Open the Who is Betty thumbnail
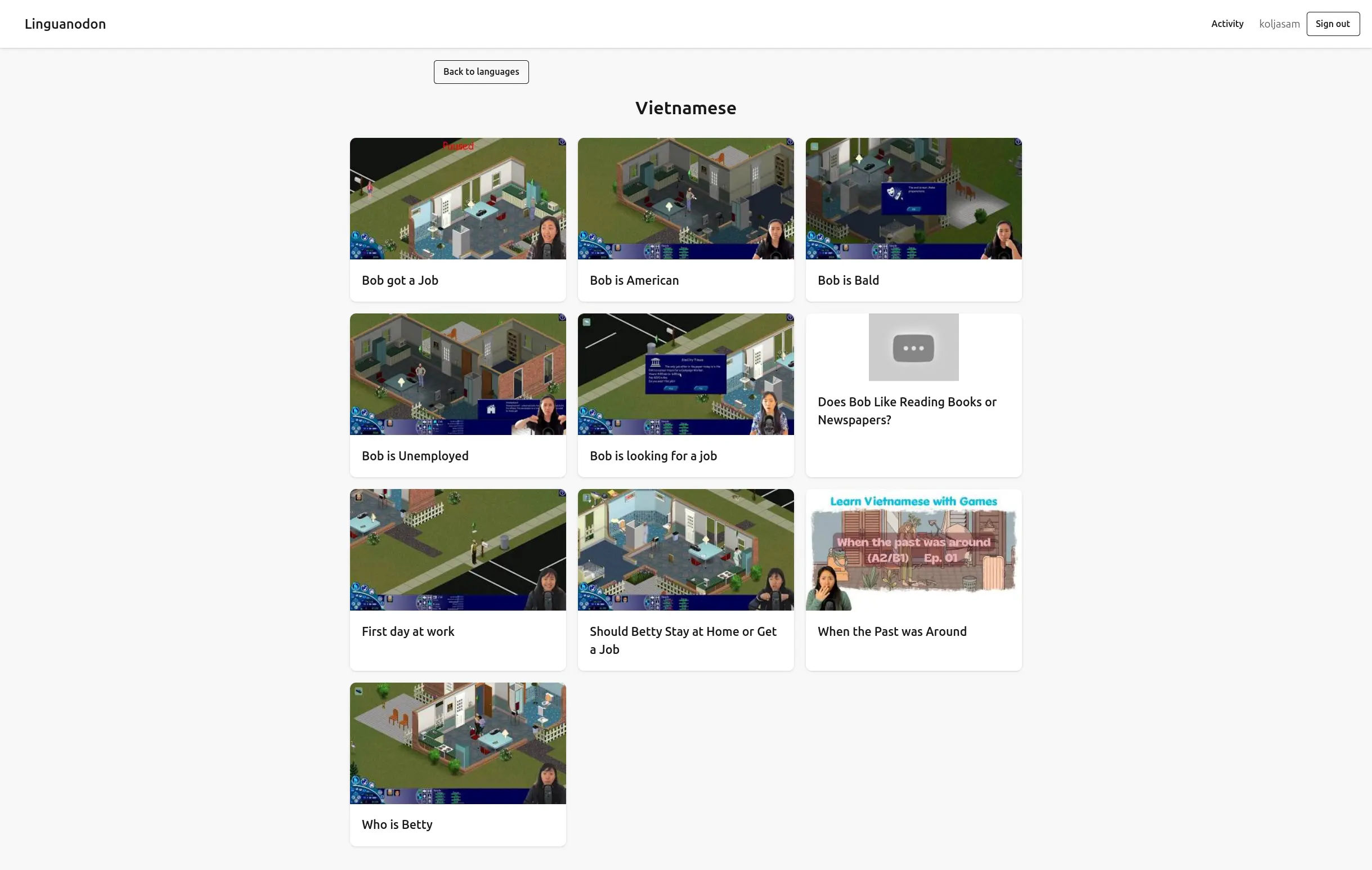Image resolution: width=1372 pixels, height=870 pixels. click(458, 743)
